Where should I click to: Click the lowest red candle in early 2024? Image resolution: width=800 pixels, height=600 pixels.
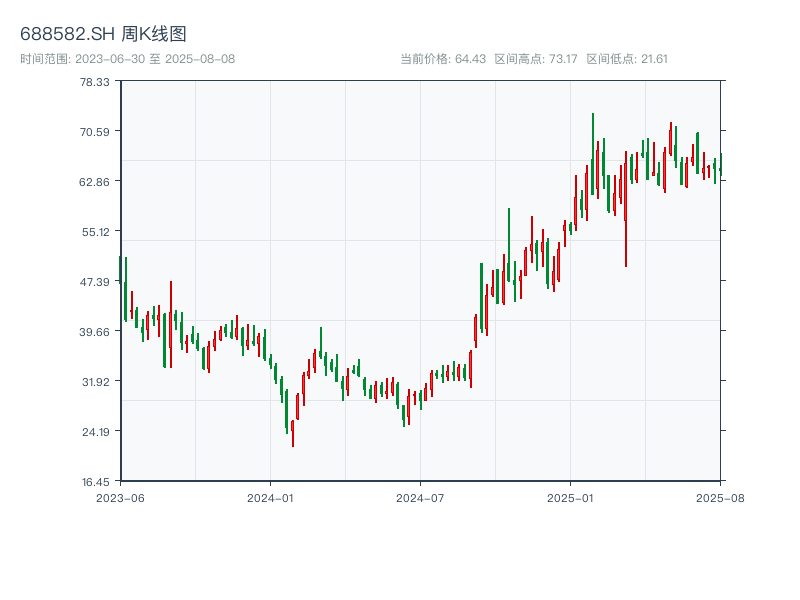(292, 432)
